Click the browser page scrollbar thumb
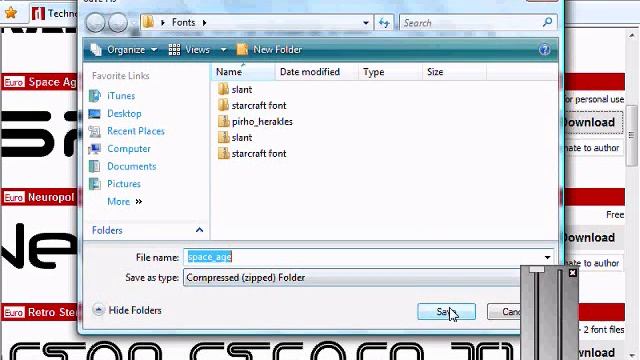 (x=631, y=135)
